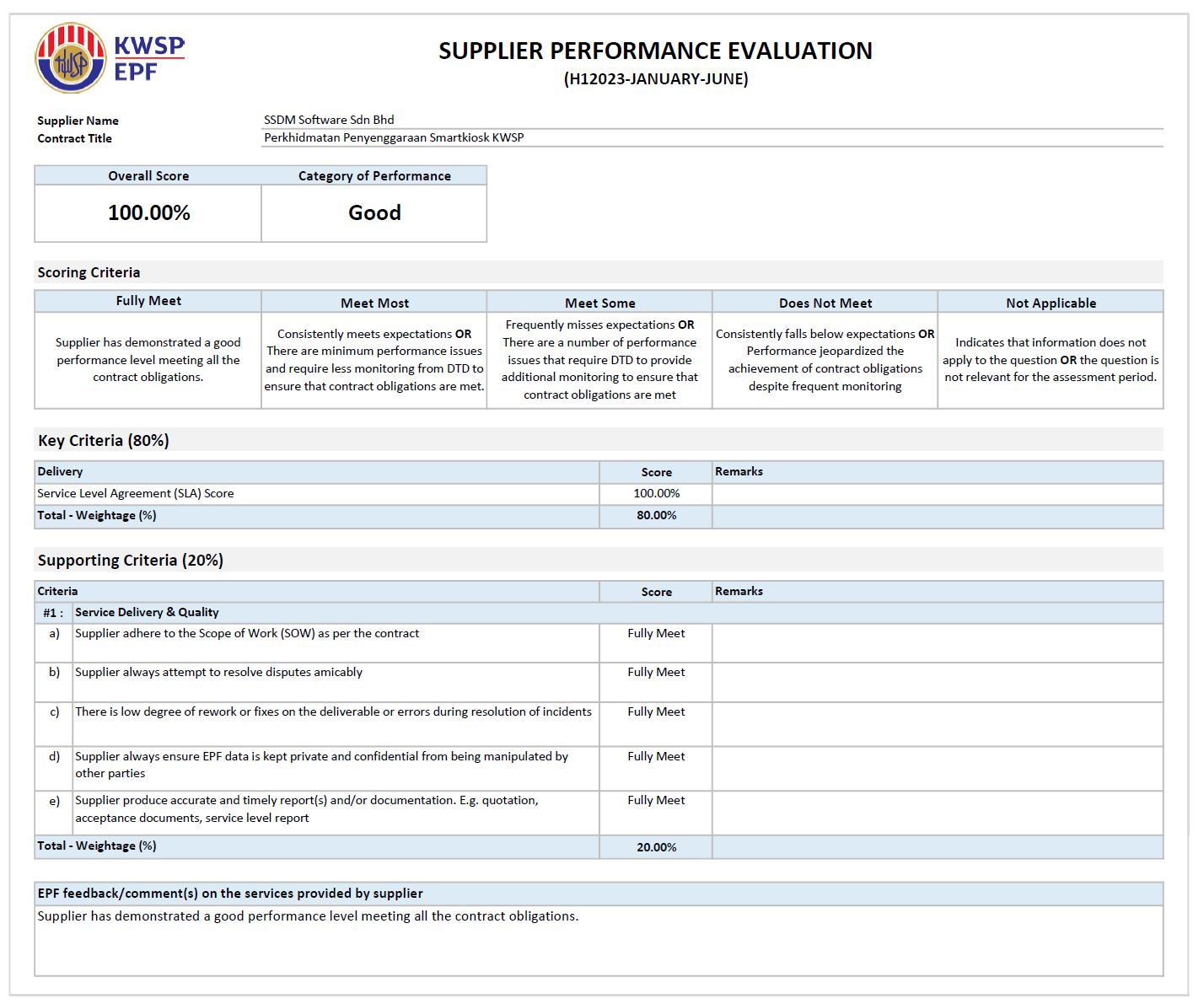Select criterion d) about EPF data confidentiality
1204x1004 pixels.
click(x=321, y=765)
